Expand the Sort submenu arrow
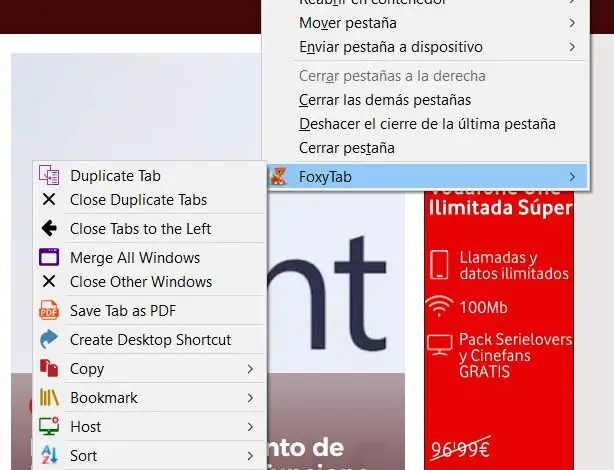 click(x=250, y=456)
